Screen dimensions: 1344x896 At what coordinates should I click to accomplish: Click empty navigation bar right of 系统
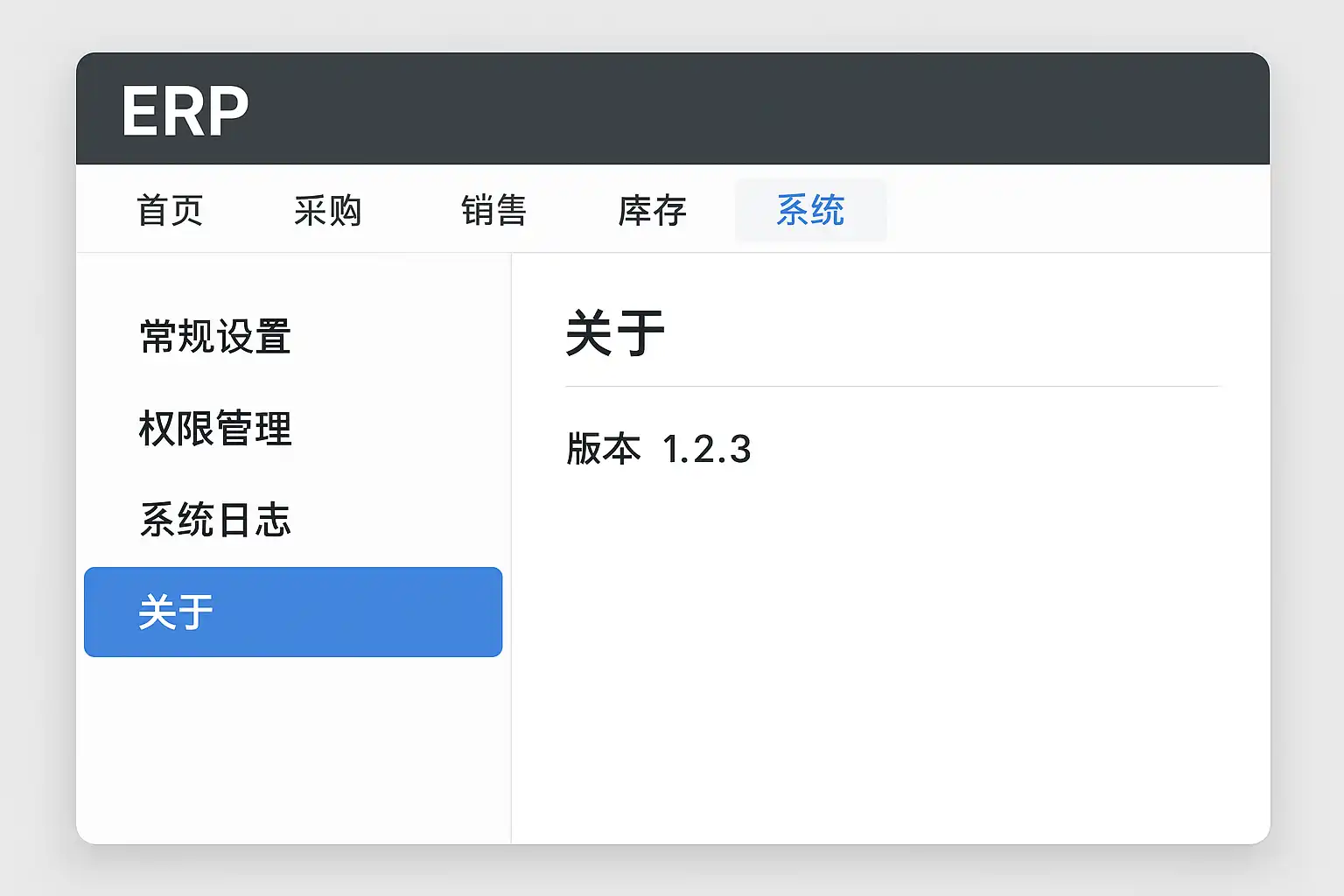pos(1076,210)
